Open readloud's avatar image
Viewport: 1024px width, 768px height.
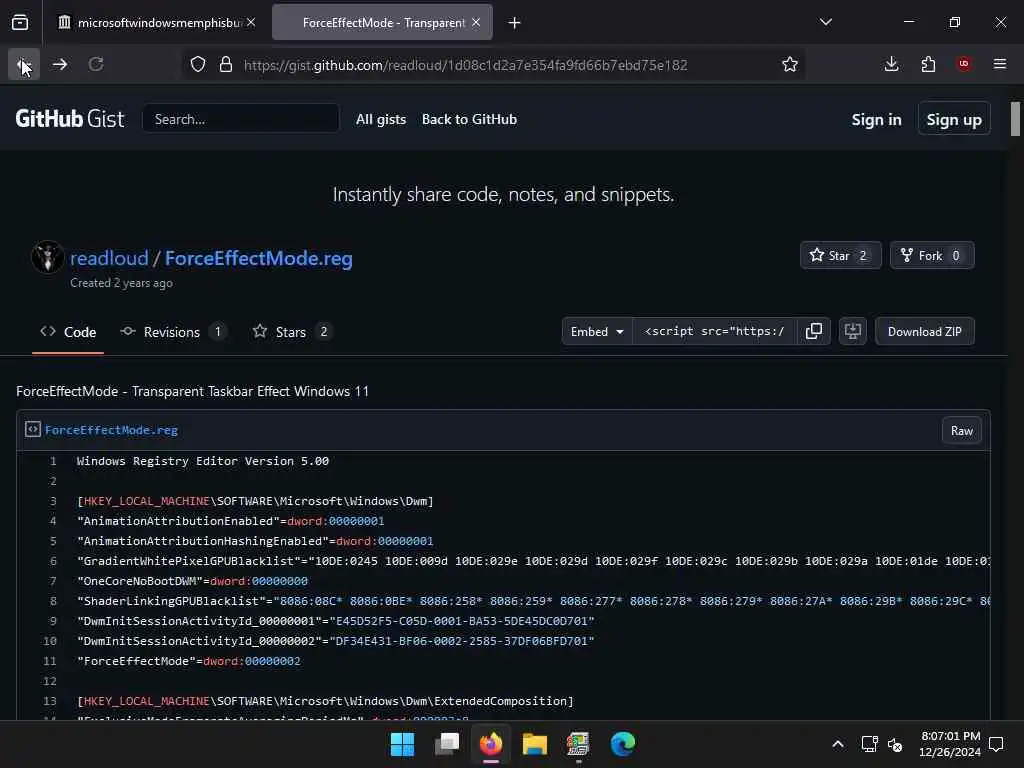(x=48, y=257)
